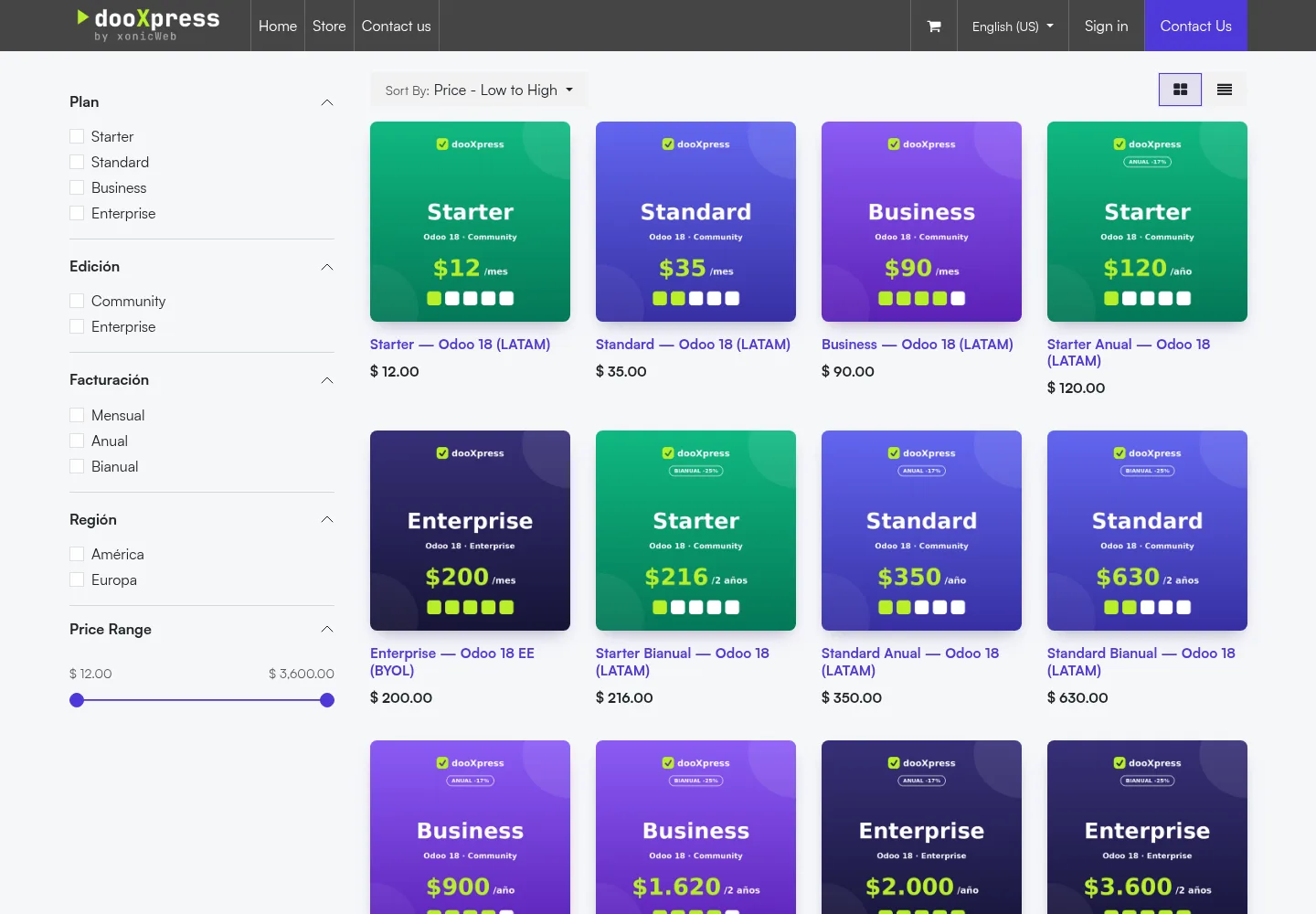Click the dooXpress logo
This screenshot has width=1316, height=914.
(x=148, y=25)
